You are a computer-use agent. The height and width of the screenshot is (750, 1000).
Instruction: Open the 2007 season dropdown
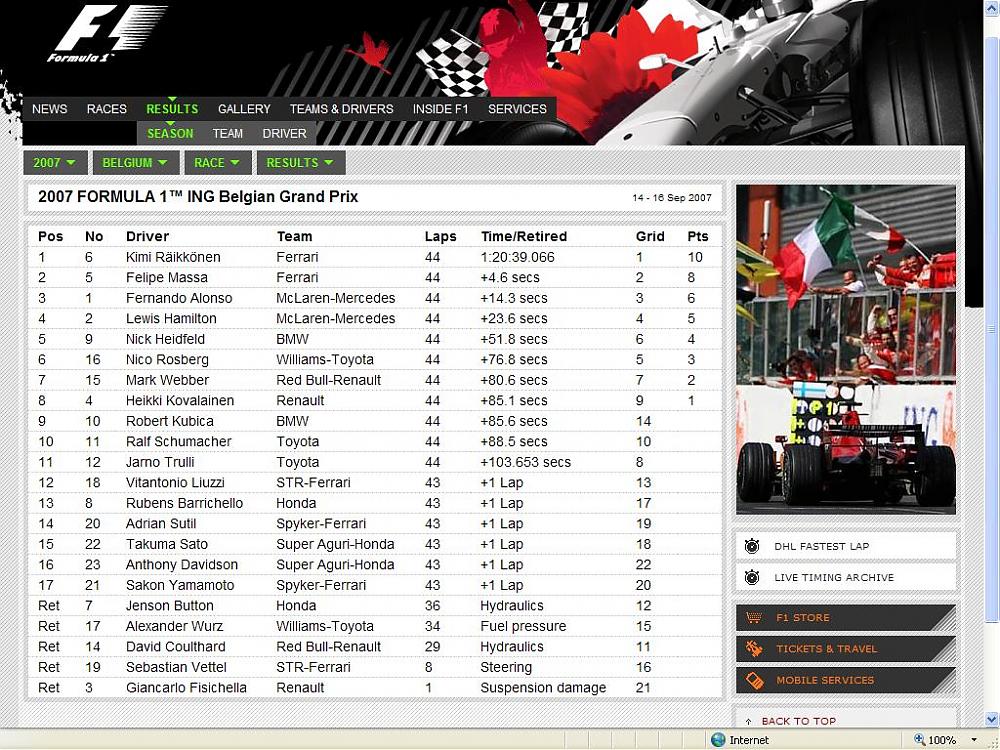[x=55, y=163]
